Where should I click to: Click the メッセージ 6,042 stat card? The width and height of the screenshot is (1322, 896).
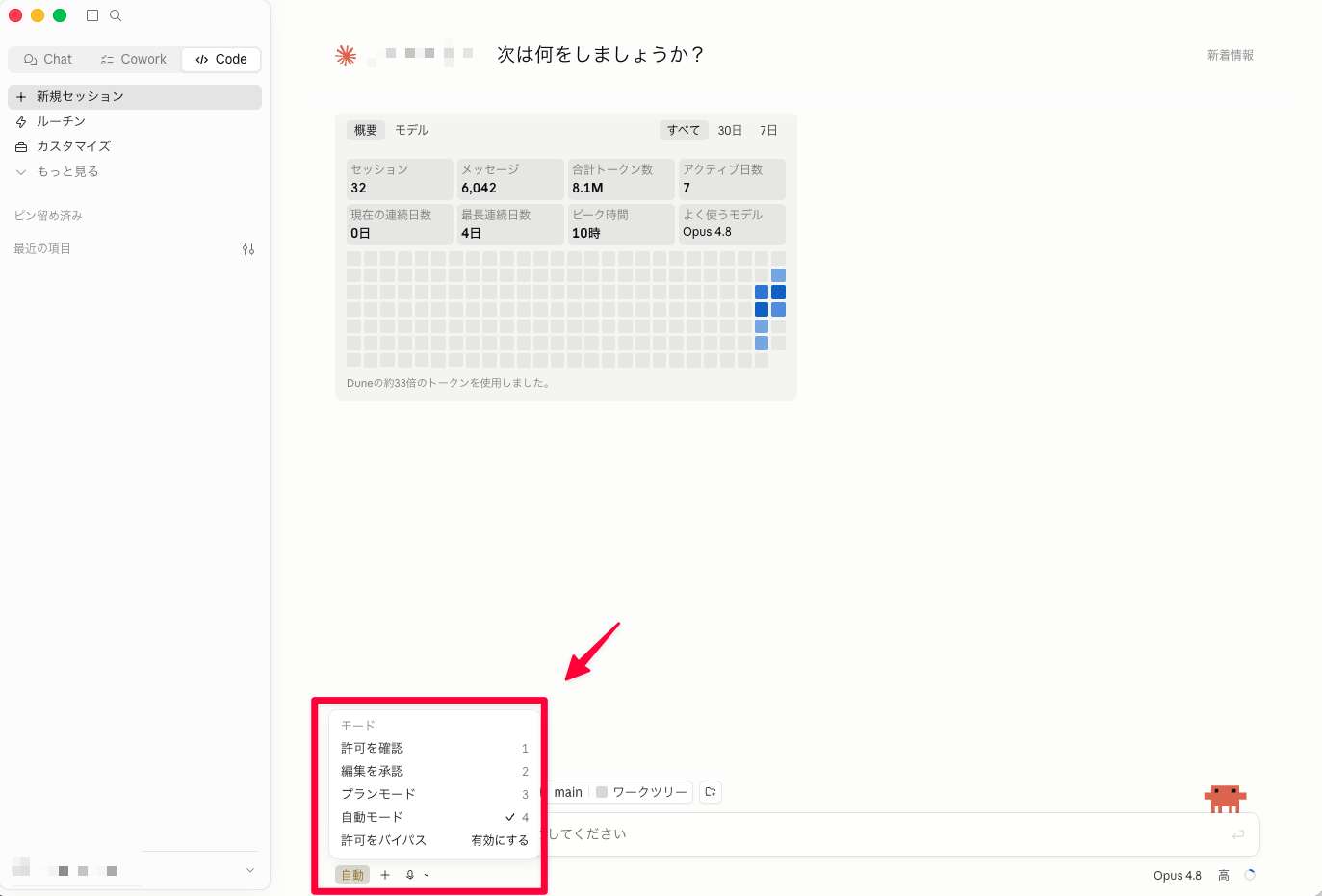pos(510,179)
